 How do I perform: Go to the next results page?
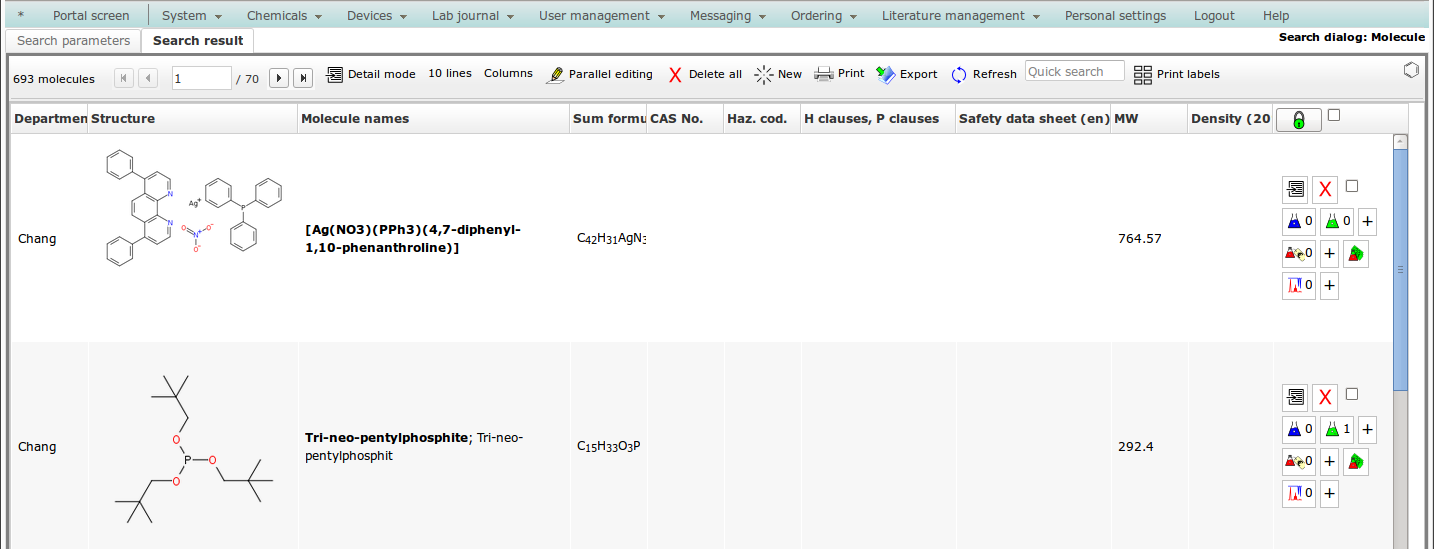point(279,78)
